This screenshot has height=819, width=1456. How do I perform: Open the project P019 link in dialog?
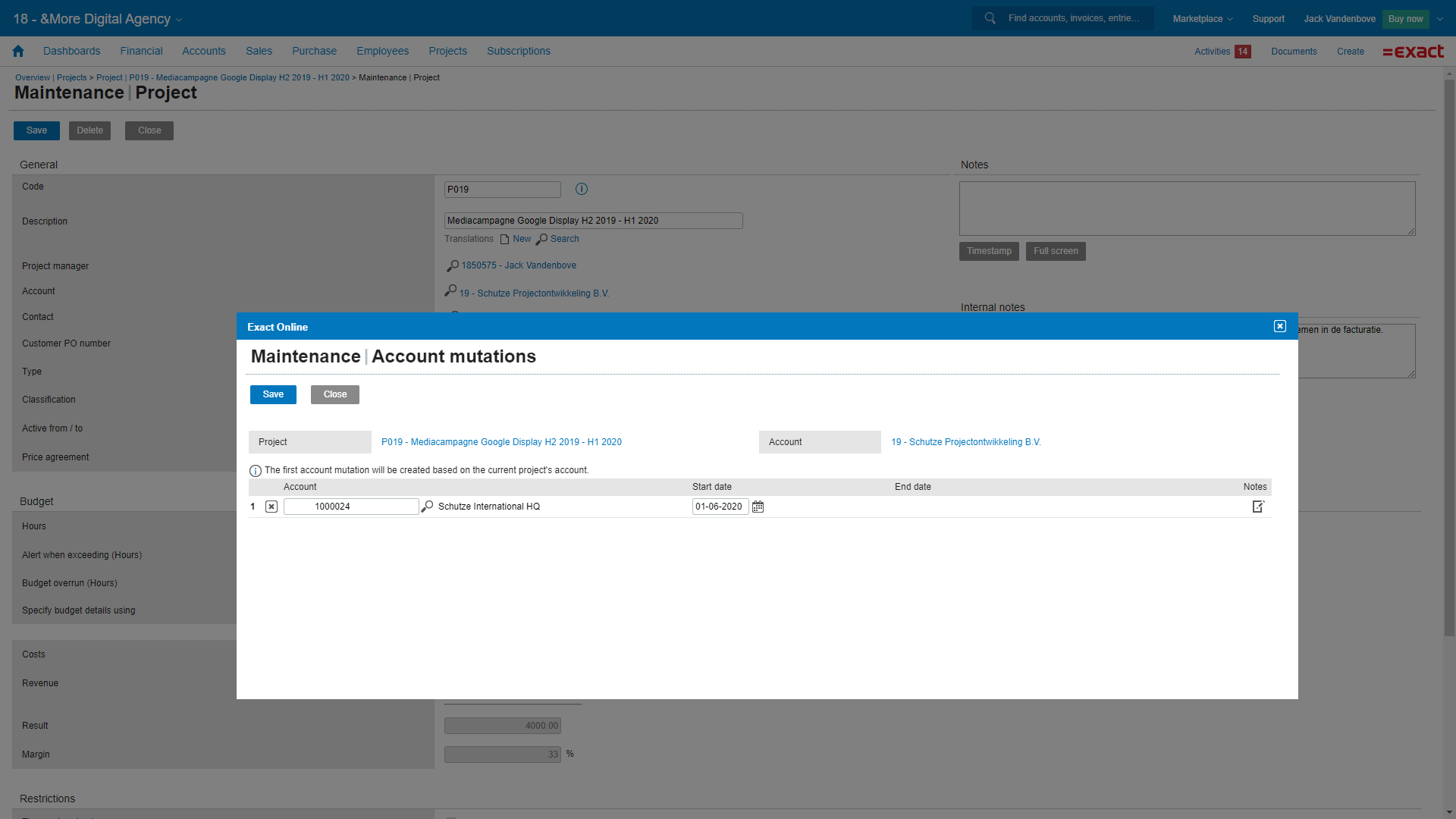click(501, 442)
